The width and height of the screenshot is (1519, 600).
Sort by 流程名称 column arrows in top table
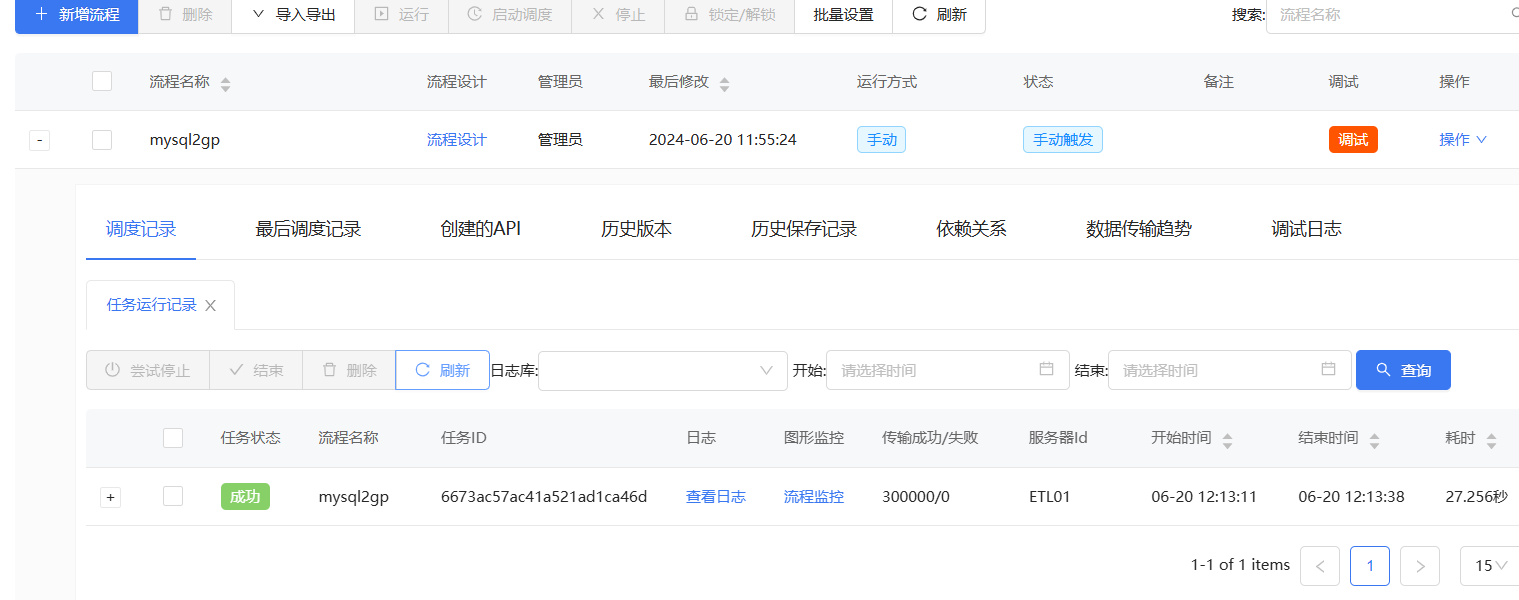[x=225, y=84]
